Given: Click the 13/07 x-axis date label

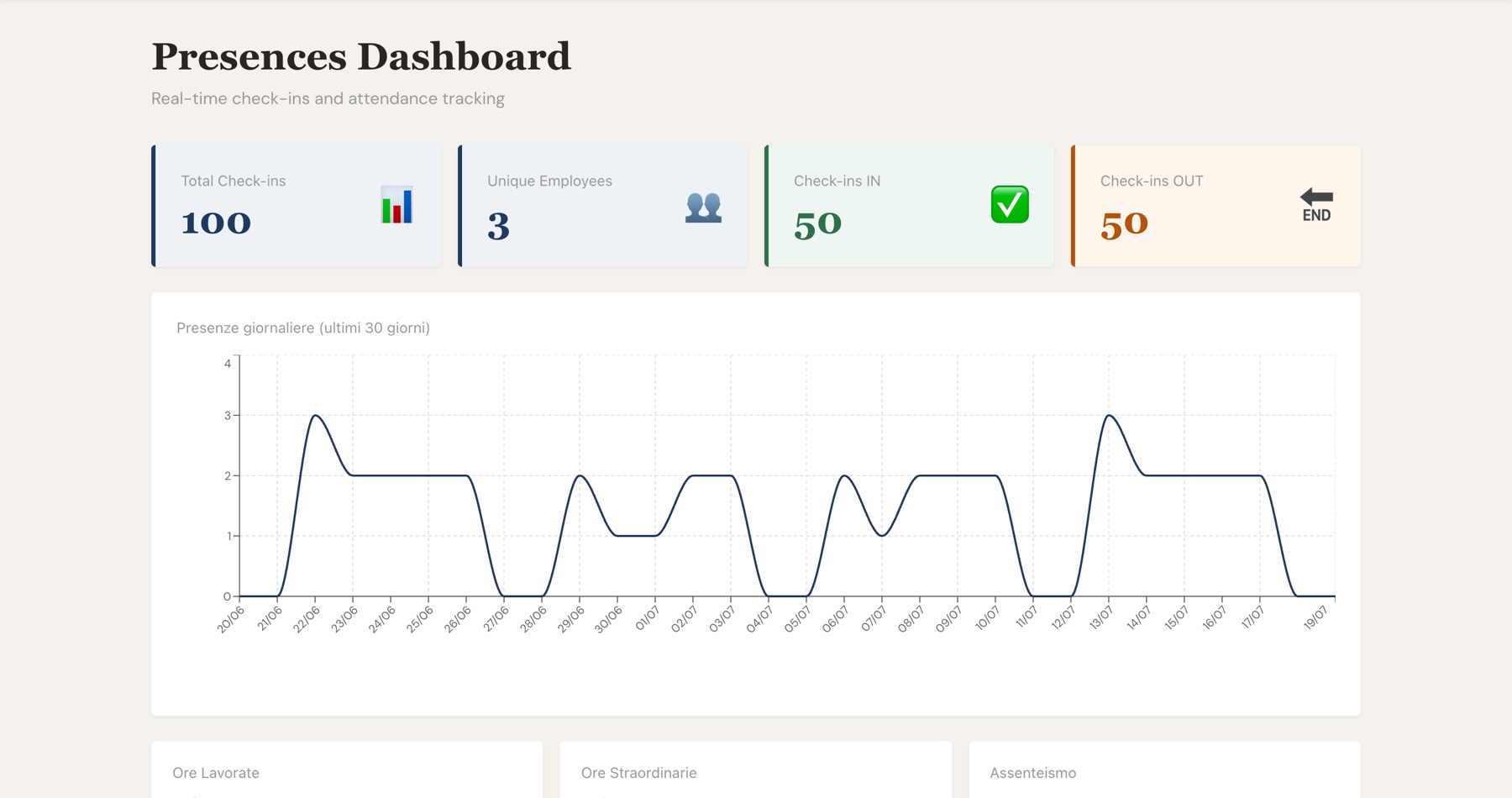Looking at the screenshot, I should 1100,619.
